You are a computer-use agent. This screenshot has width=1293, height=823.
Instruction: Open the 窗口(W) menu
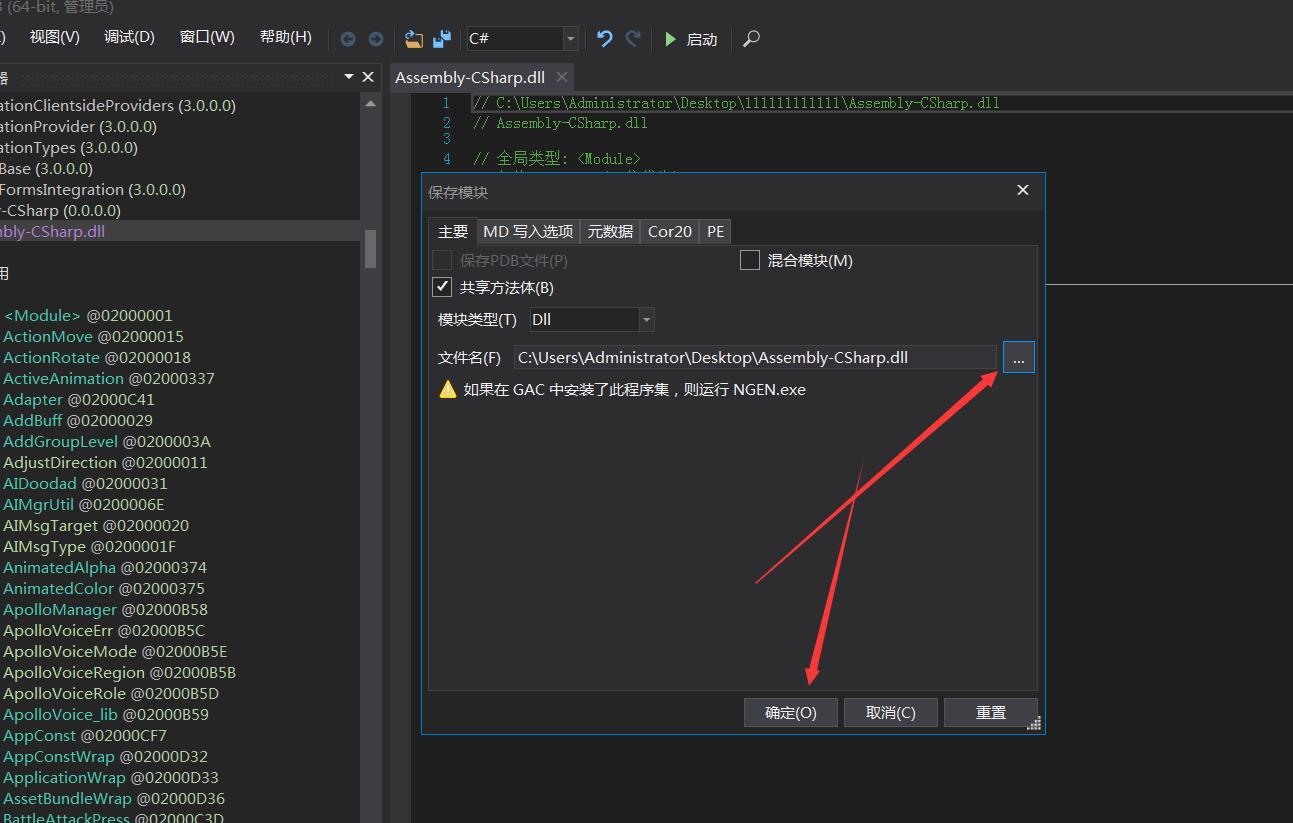(x=207, y=37)
